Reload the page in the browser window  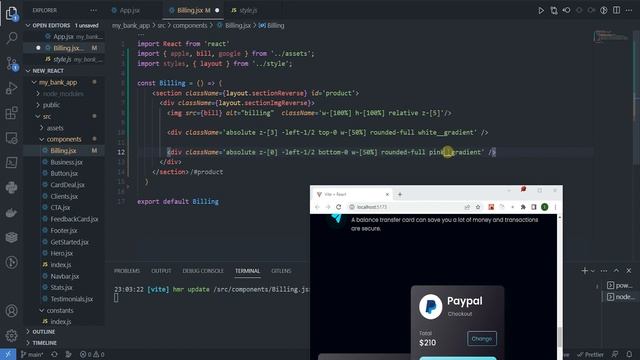point(338,207)
